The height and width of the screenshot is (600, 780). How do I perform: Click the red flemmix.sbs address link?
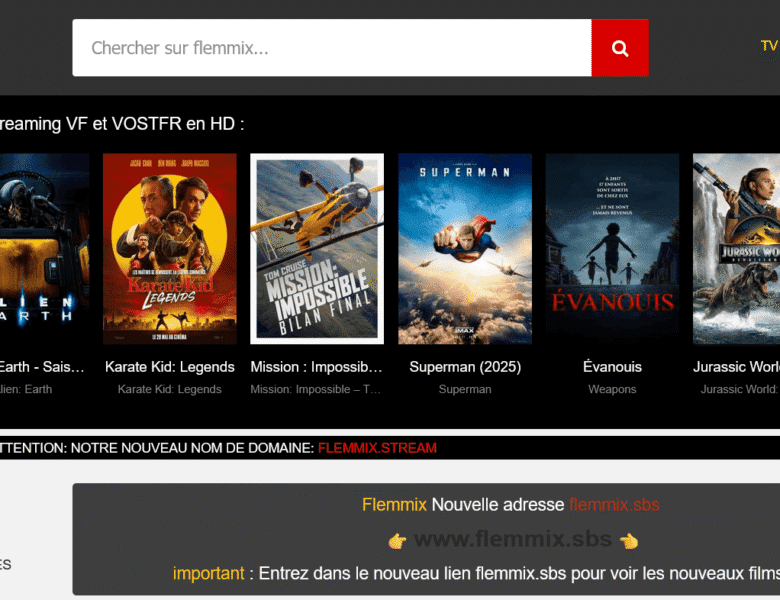tap(614, 505)
